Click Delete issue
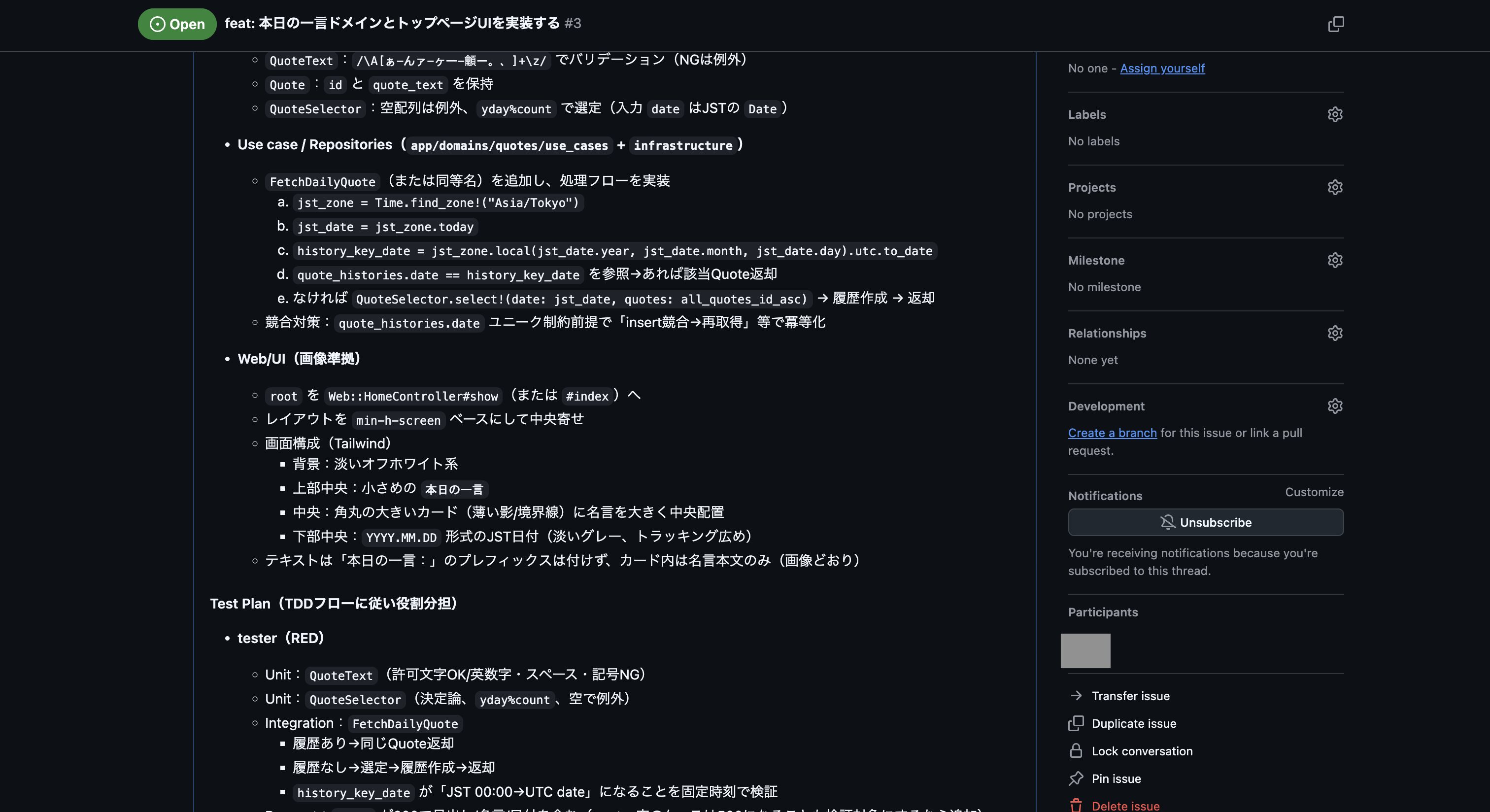 pyautogui.click(x=1125, y=805)
